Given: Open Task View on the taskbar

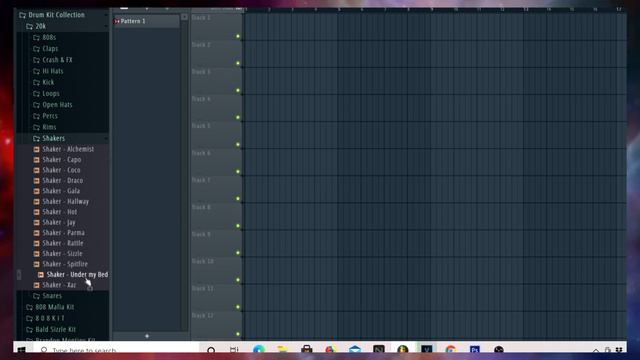Looking at the screenshot, I should [x=234, y=350].
